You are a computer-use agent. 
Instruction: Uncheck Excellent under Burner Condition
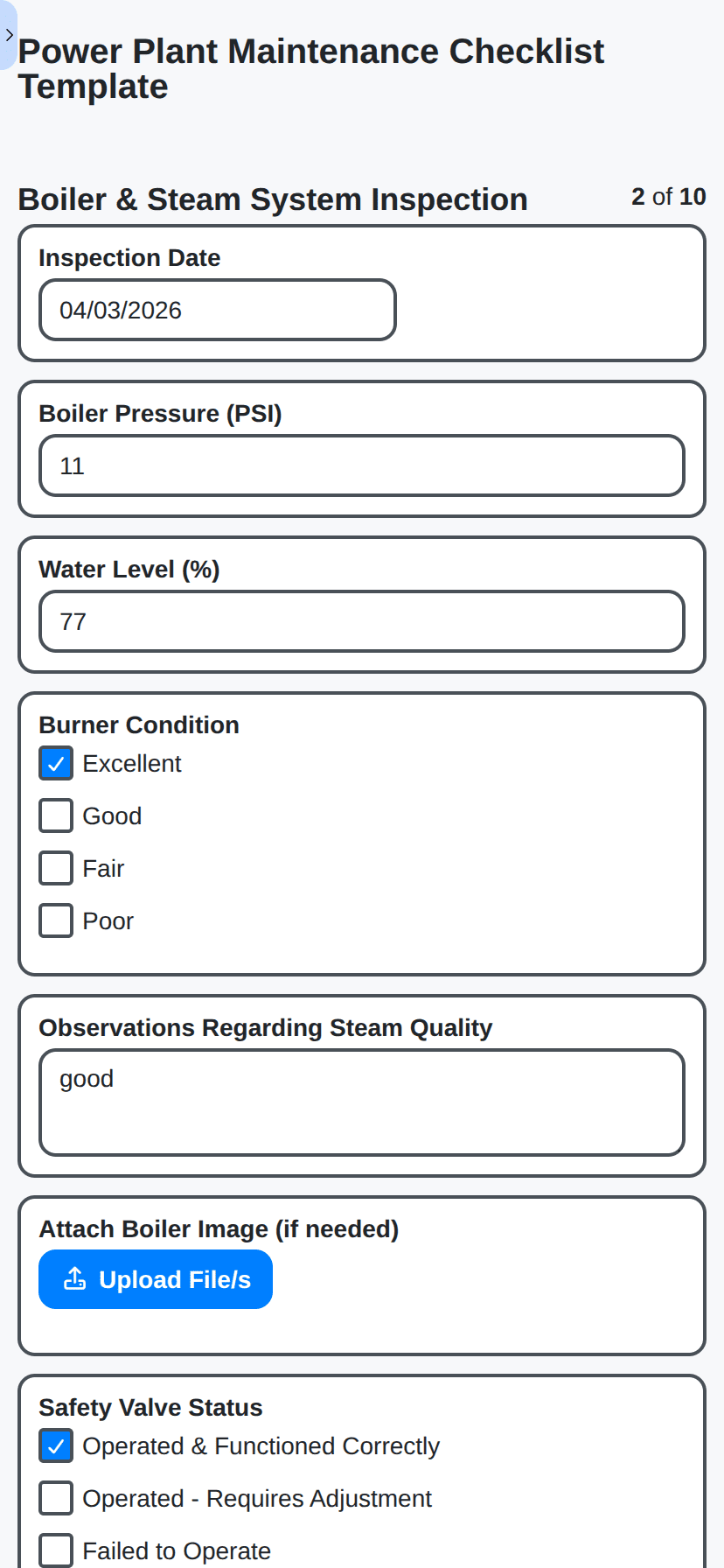click(x=55, y=762)
